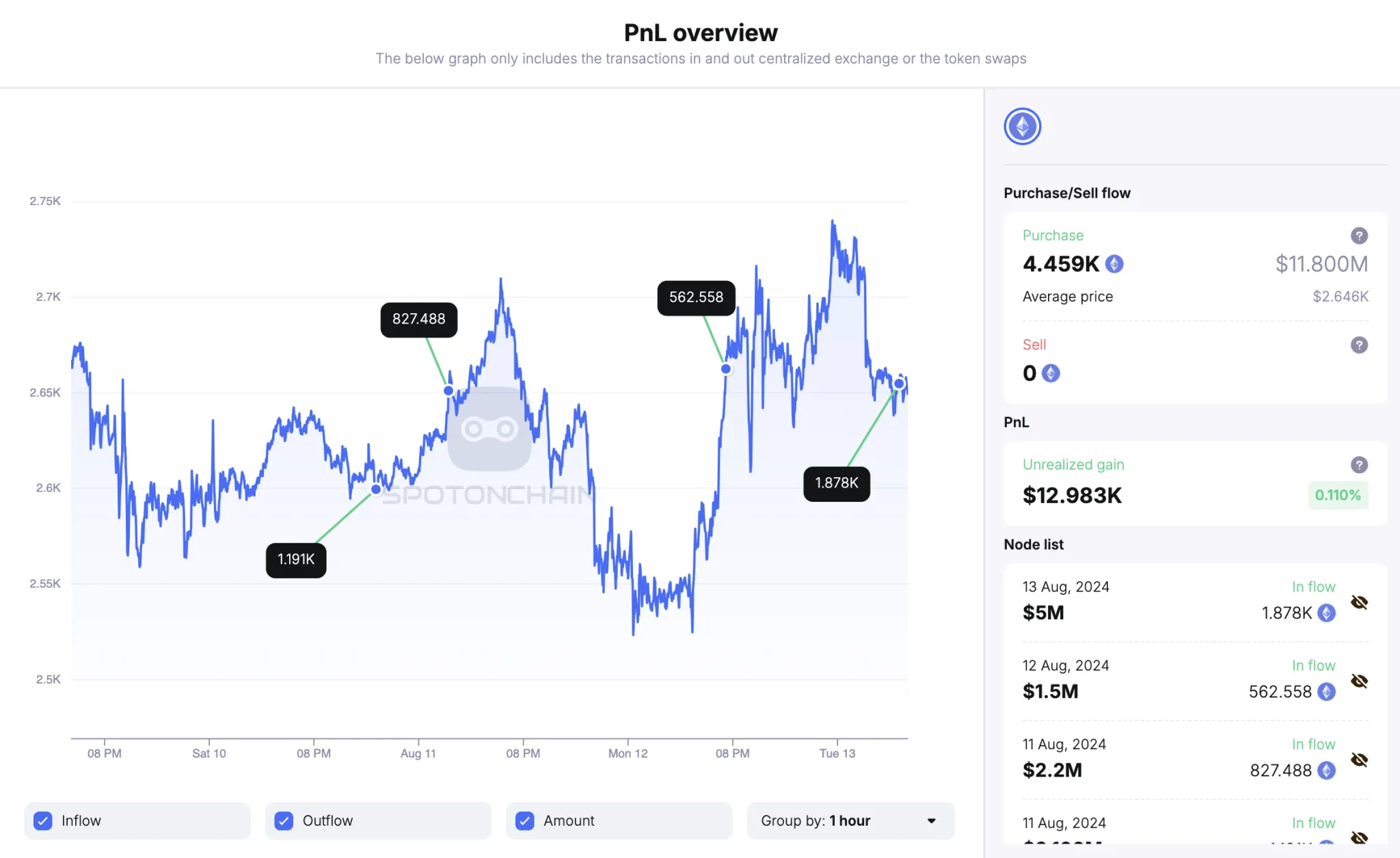Image resolution: width=1400 pixels, height=858 pixels.
Task: Open the Group by 1 hour dropdown
Action: click(x=850, y=821)
